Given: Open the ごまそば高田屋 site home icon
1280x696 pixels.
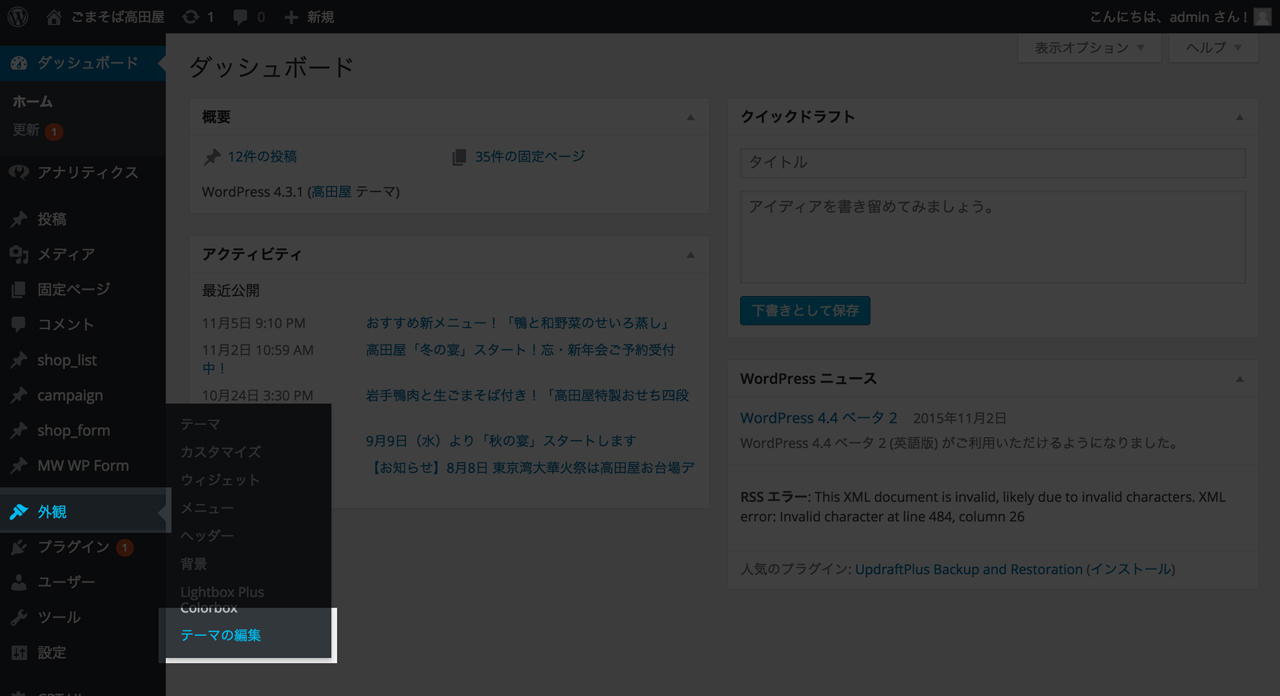Looking at the screenshot, I should tap(54, 17).
